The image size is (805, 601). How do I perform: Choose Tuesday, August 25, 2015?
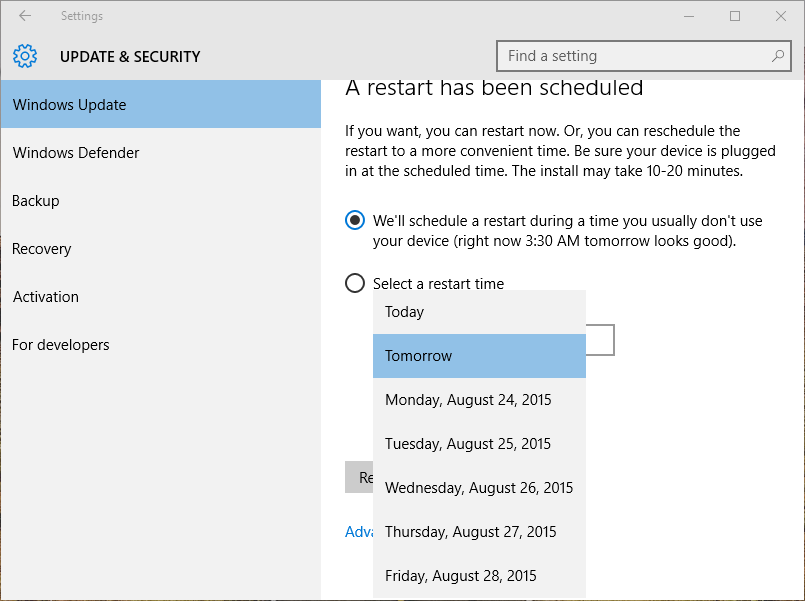[479, 444]
